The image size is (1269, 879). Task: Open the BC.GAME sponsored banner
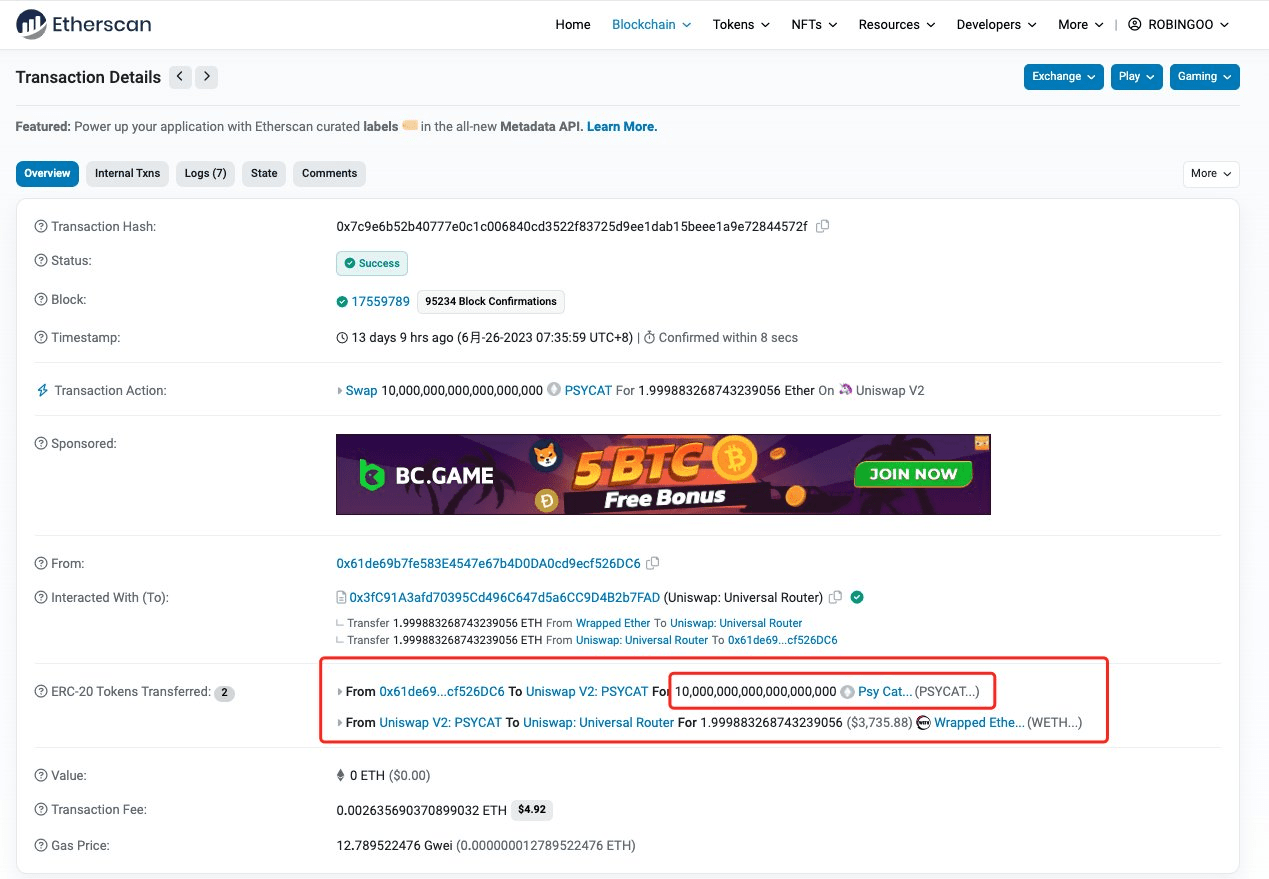[x=663, y=474]
